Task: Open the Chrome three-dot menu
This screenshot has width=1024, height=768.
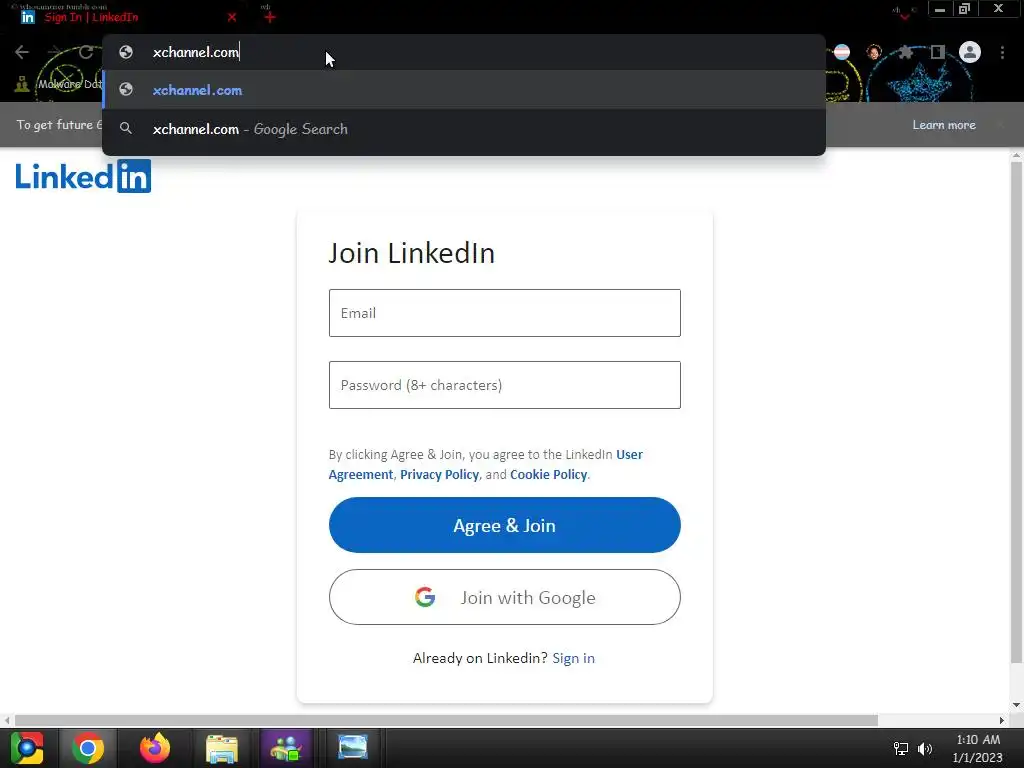Action: click(x=1002, y=52)
